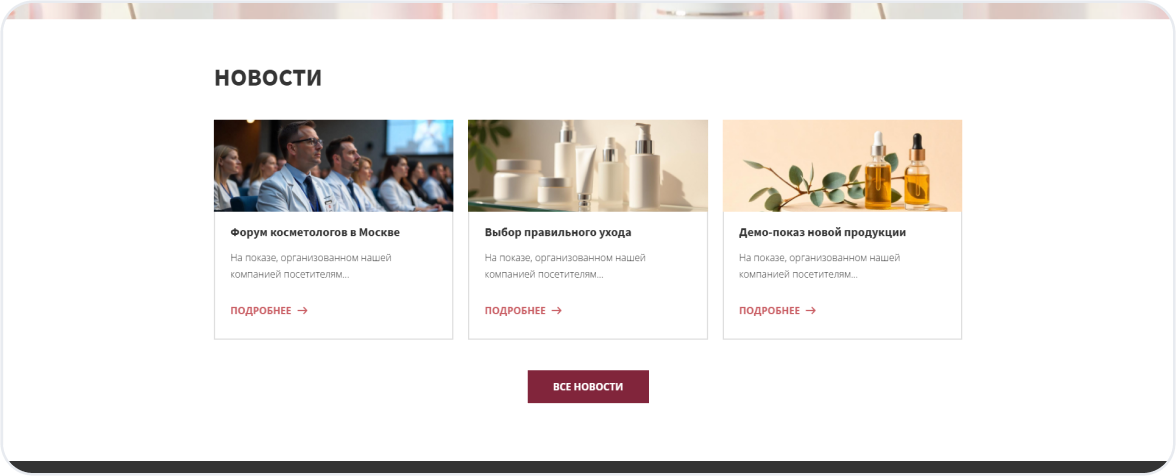Open the serum dropper bottles image

point(842,166)
